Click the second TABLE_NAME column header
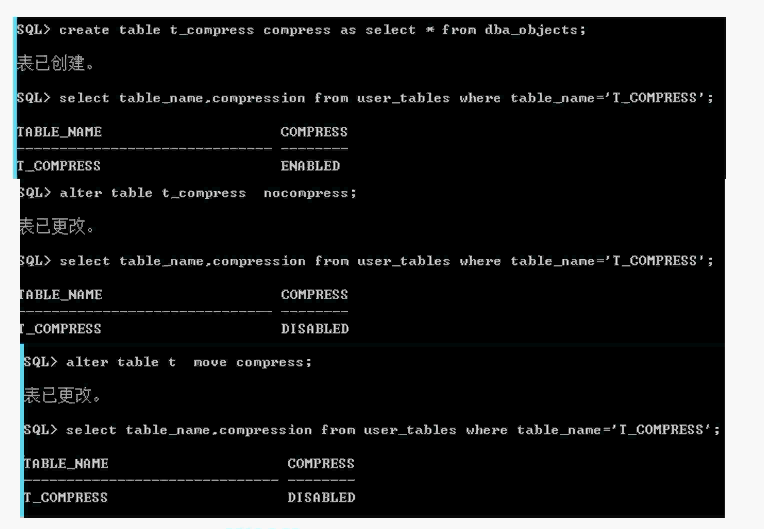 61,295
